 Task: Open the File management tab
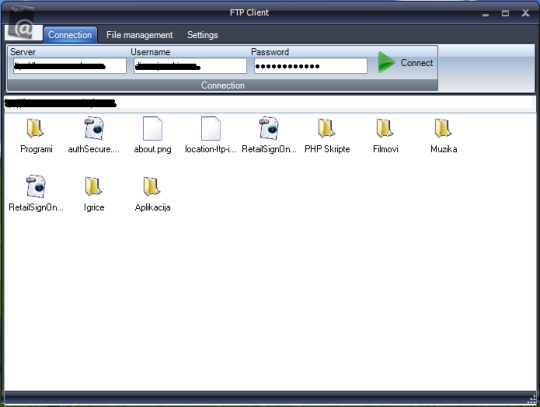139,35
